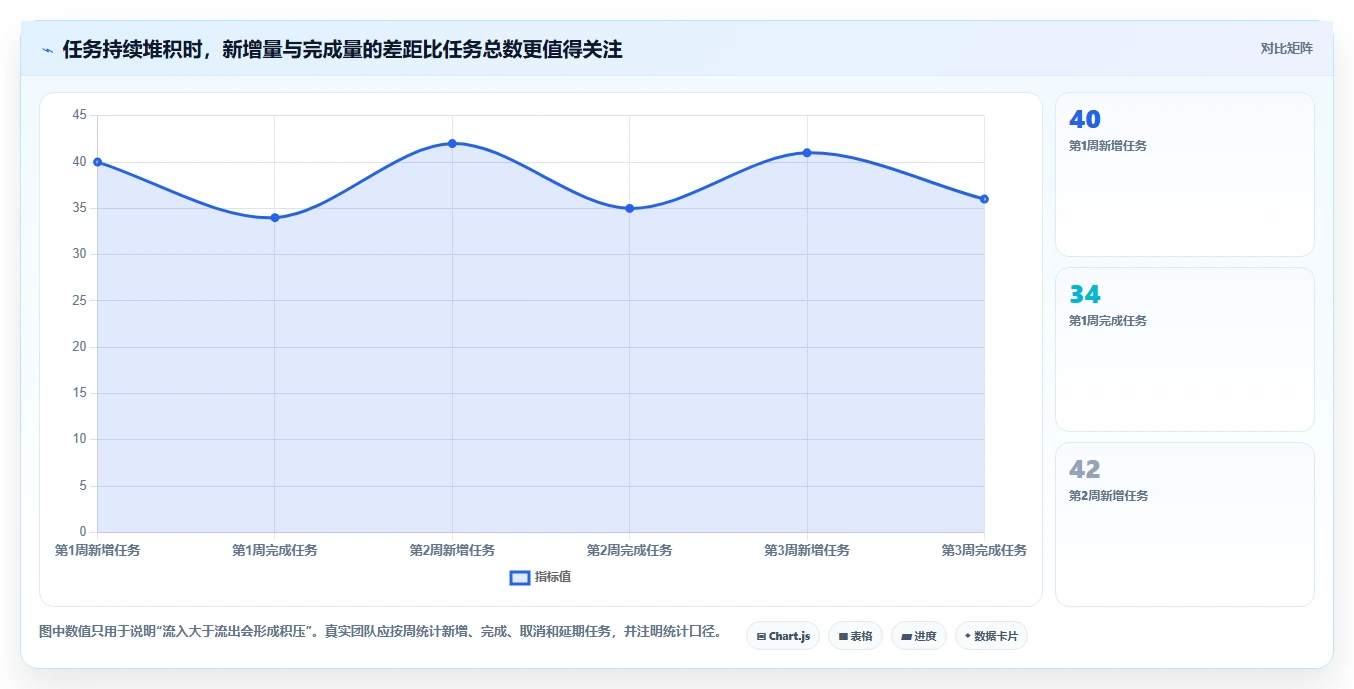Click the 第2周新增任务 data card caption
The height and width of the screenshot is (689, 1354).
pos(1108,496)
